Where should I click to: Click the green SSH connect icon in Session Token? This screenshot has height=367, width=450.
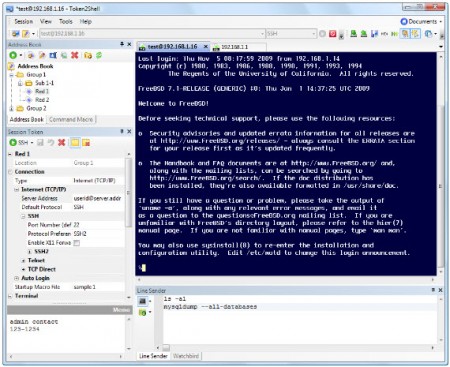coord(13,143)
